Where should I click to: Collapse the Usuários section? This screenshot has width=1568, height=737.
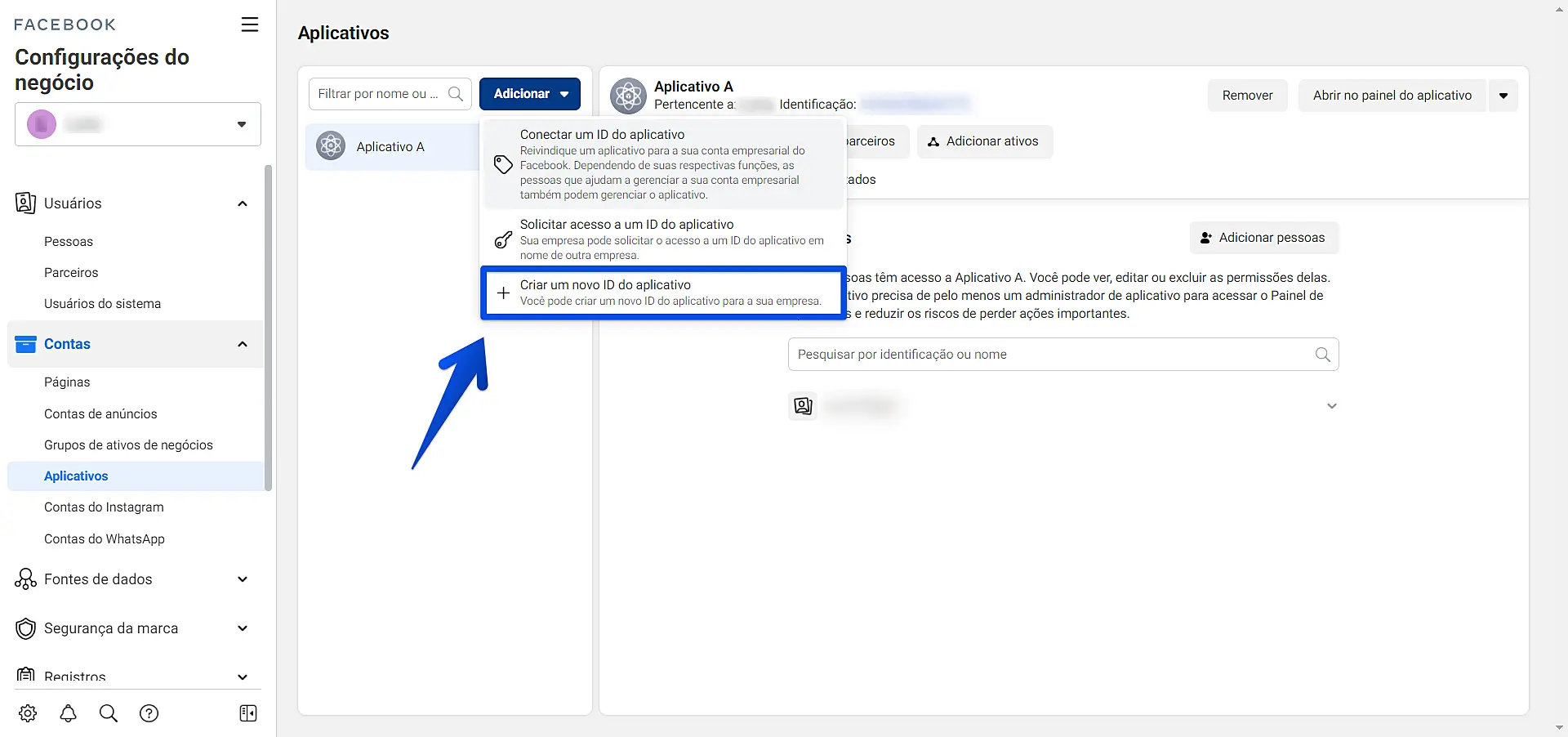click(x=243, y=203)
